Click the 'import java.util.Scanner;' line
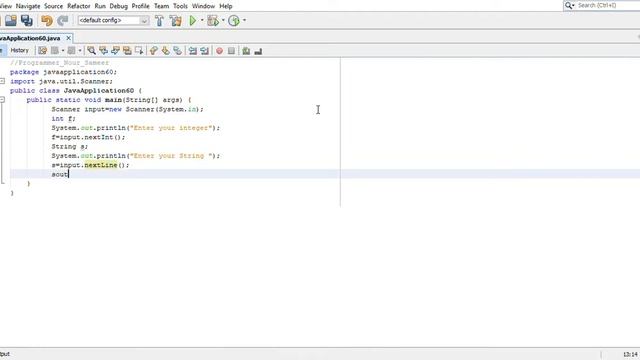 [x=61, y=81]
